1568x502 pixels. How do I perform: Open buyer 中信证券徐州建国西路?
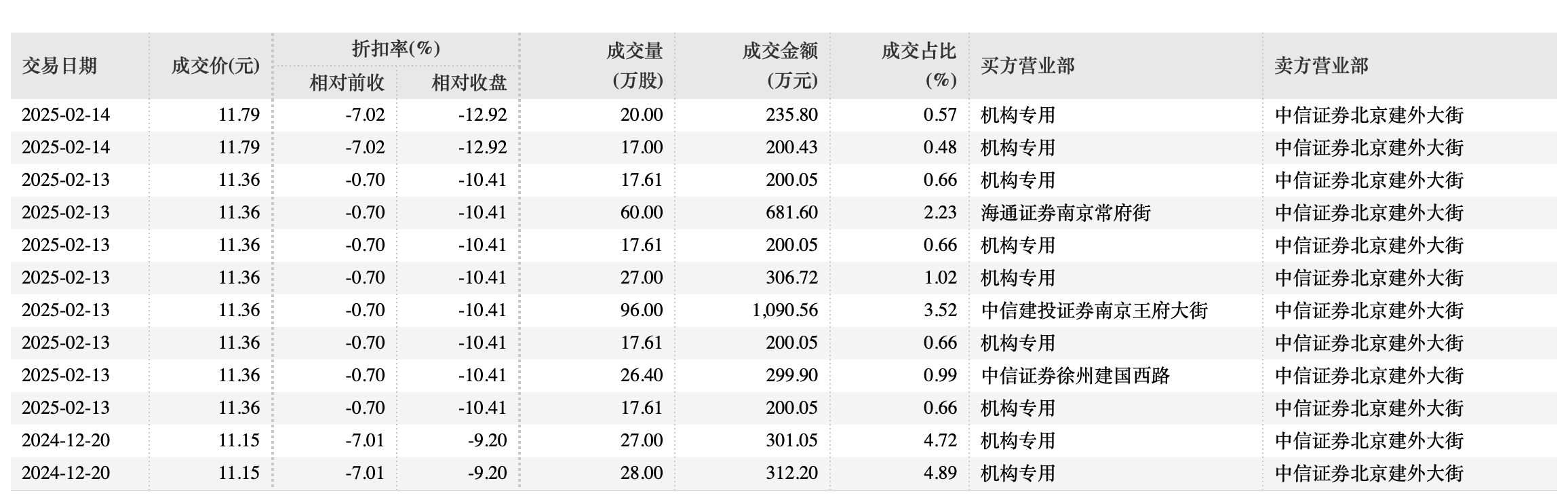(x=1075, y=376)
